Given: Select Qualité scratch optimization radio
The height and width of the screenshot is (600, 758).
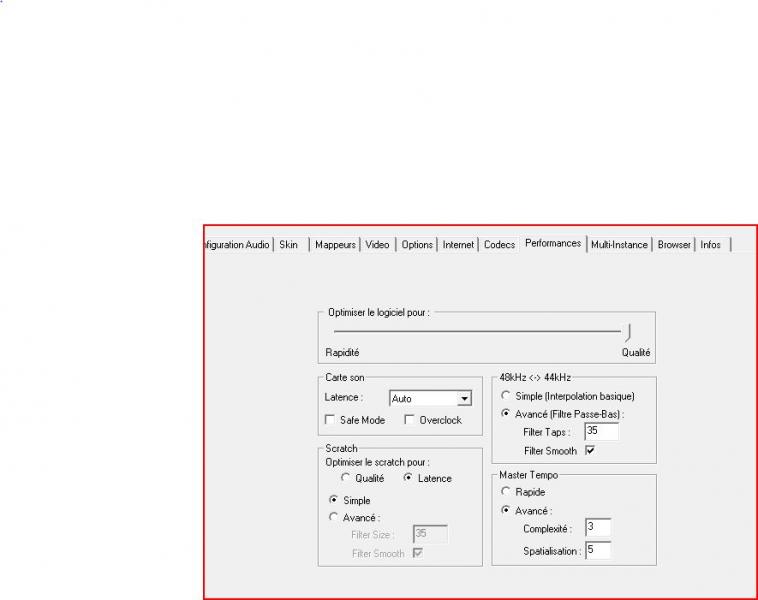Looking at the screenshot, I should point(347,478).
